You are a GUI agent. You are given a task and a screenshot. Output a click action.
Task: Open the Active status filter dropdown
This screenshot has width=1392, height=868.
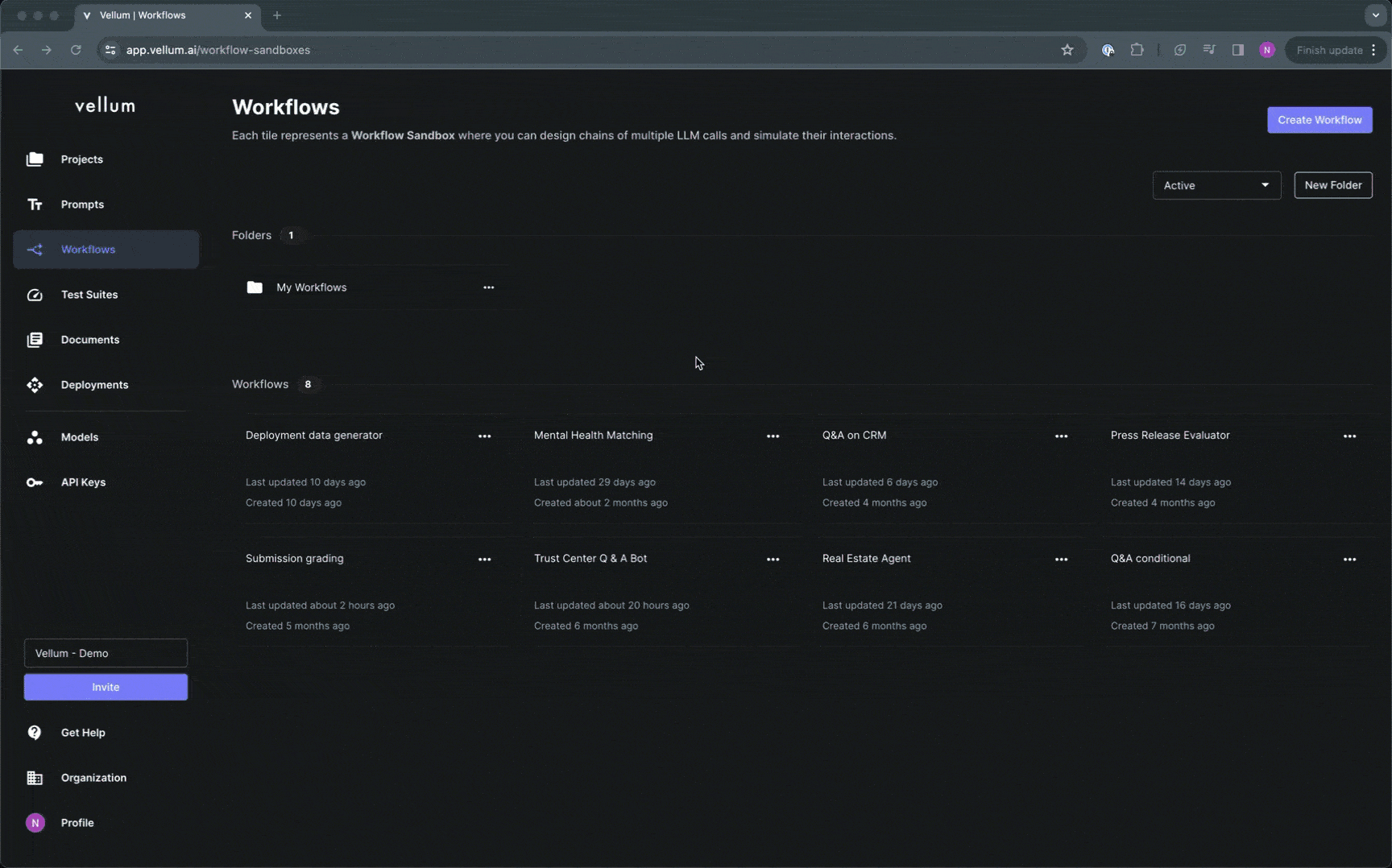[1216, 185]
